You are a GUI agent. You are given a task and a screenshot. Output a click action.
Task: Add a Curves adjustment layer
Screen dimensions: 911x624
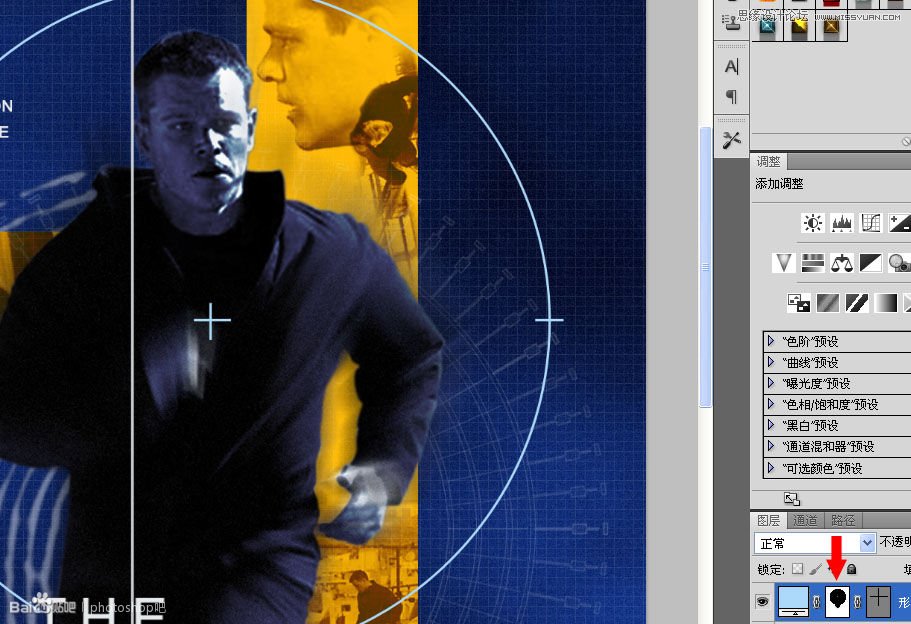point(870,222)
